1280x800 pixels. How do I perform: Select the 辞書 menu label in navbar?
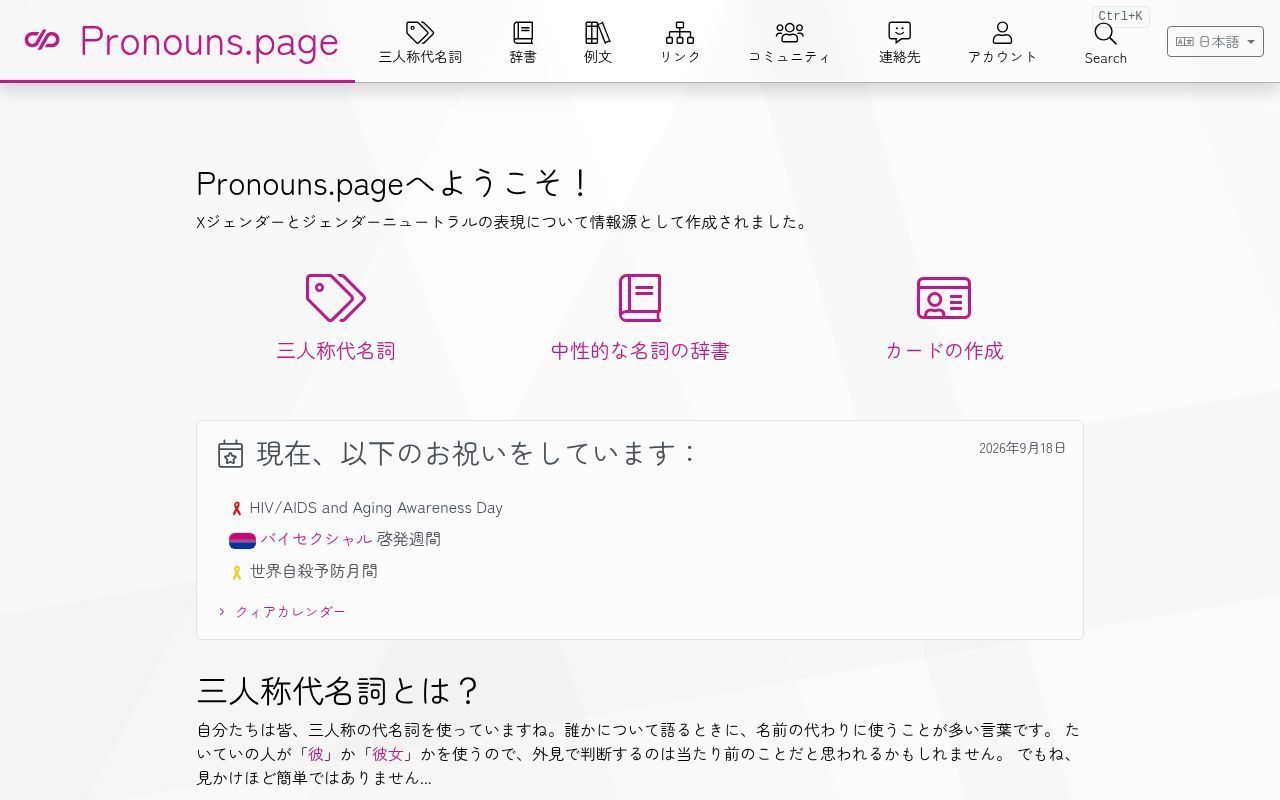tap(523, 57)
